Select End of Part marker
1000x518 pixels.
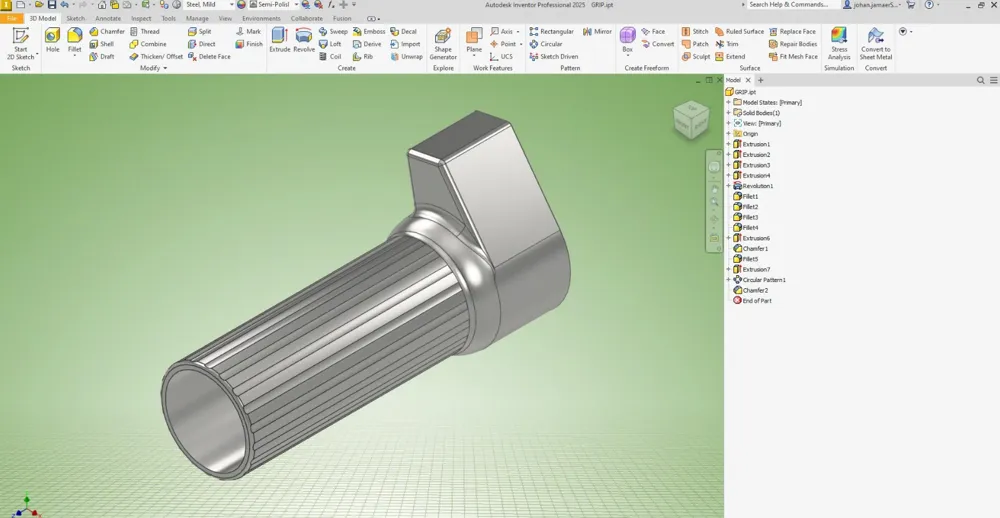753,300
